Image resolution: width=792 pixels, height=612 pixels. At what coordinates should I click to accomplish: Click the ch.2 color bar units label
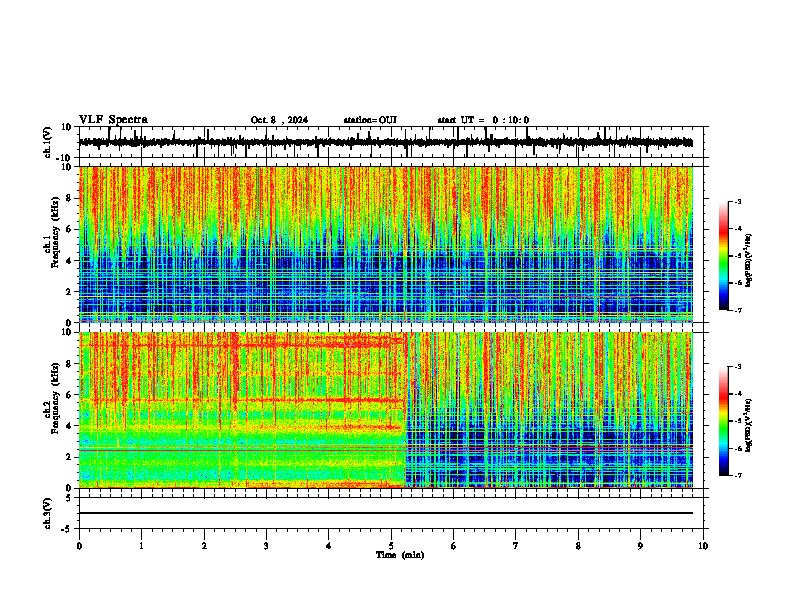748,425
